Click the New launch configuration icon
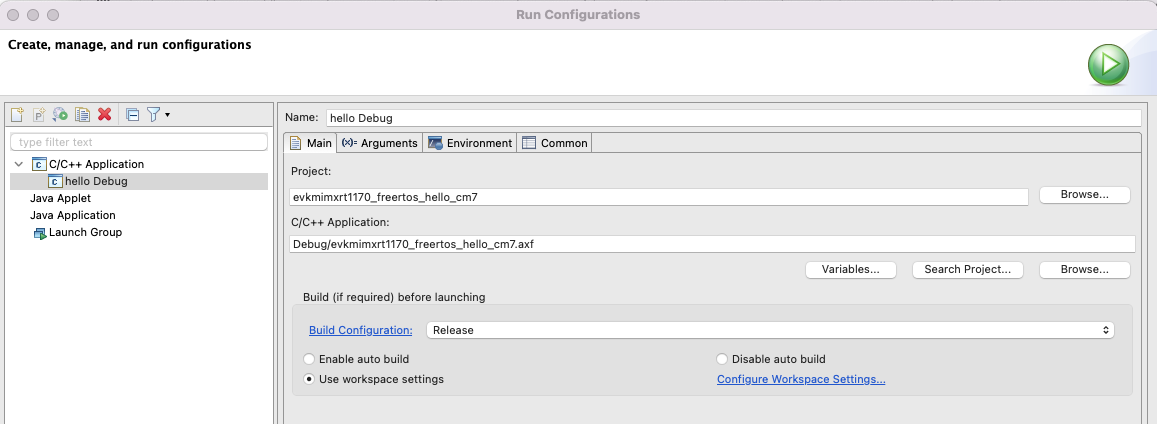This screenshot has width=1157, height=424. (17, 115)
